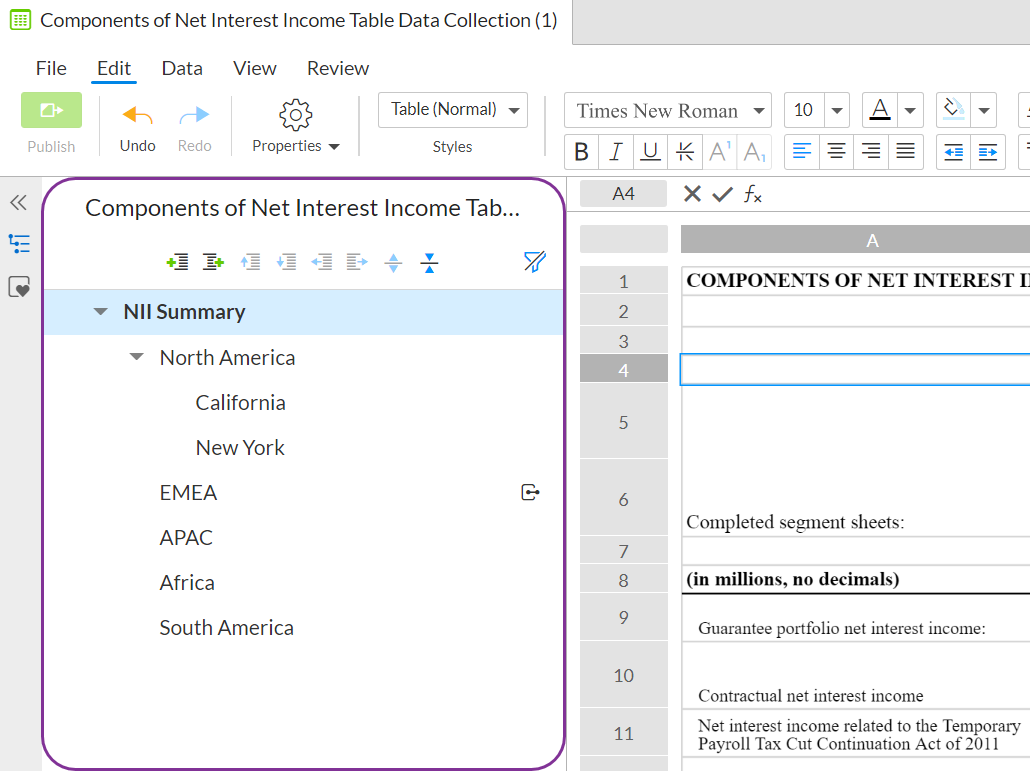Click the filter icon in the outline panel
The height and width of the screenshot is (771, 1030).
534,261
